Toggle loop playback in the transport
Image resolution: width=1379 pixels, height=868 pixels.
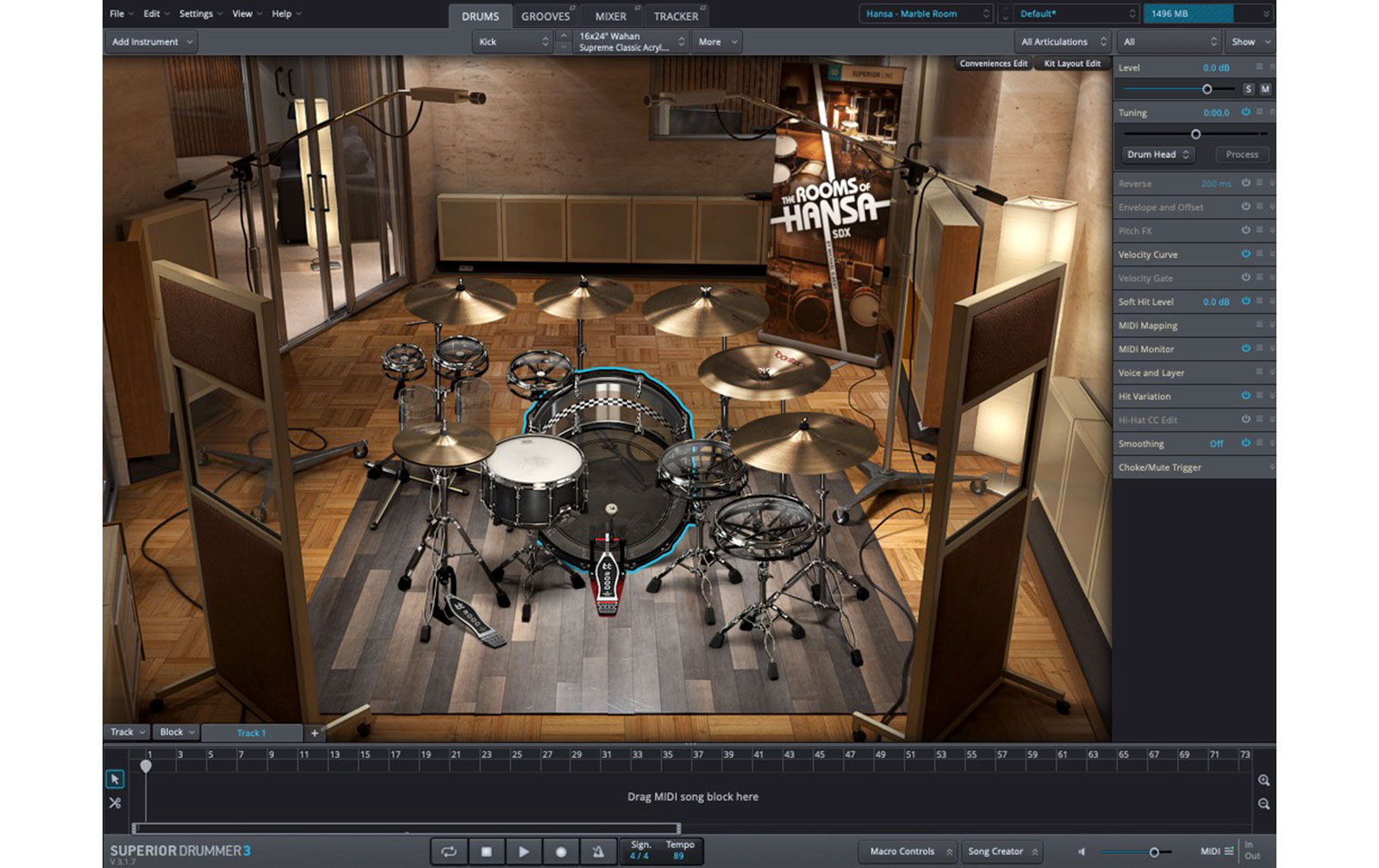pyautogui.click(x=449, y=851)
